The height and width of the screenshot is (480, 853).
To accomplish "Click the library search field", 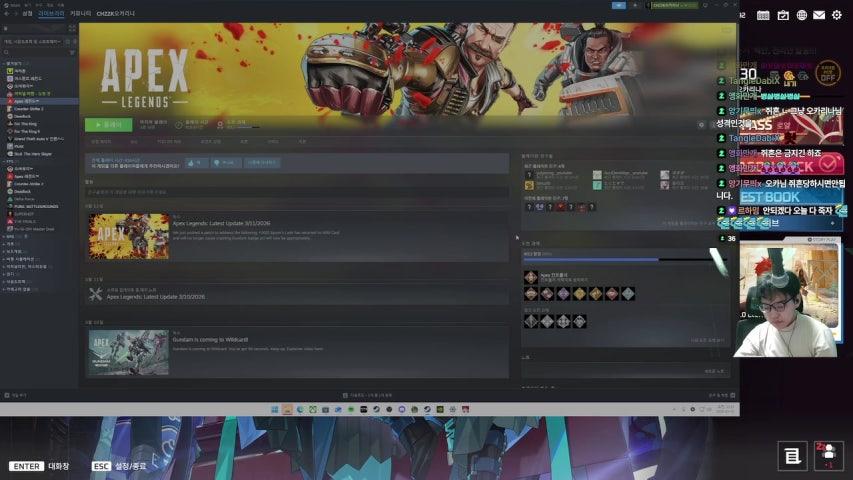I will [x=35, y=52].
